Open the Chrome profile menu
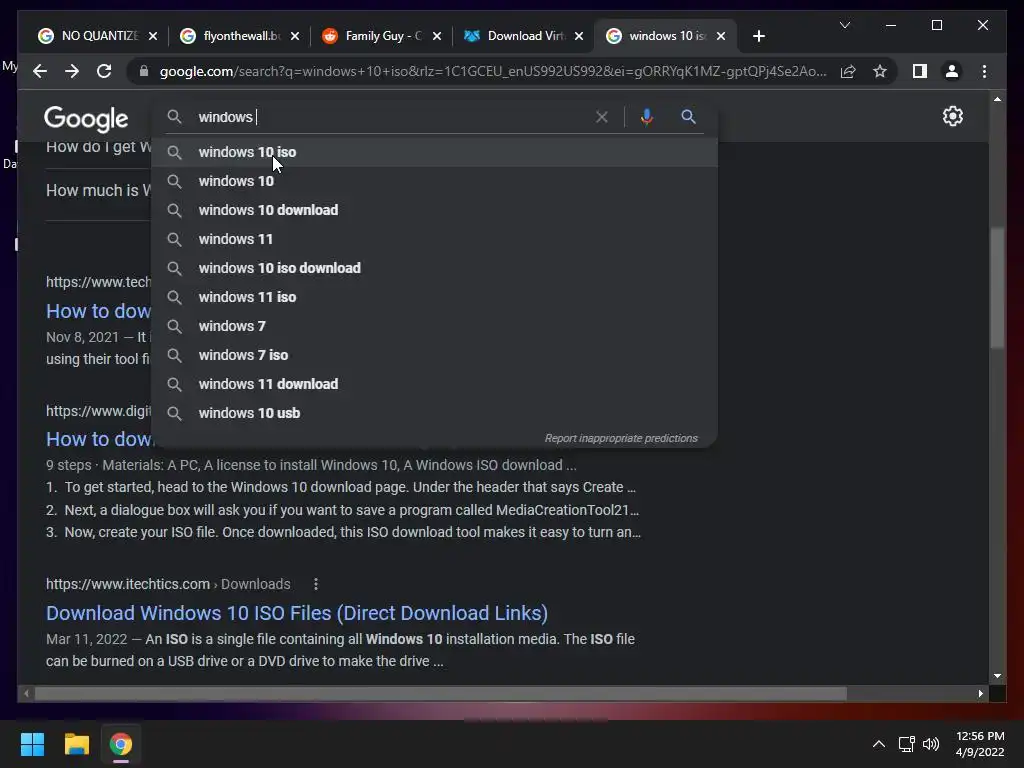Screen dimensions: 1024x768 click(x=952, y=71)
